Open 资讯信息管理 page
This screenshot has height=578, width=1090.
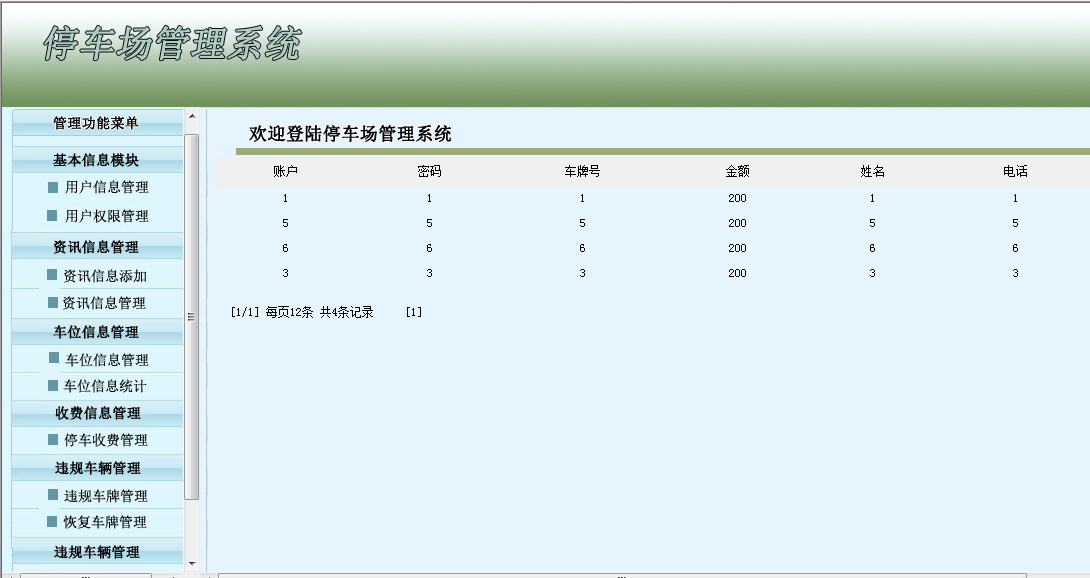104,303
